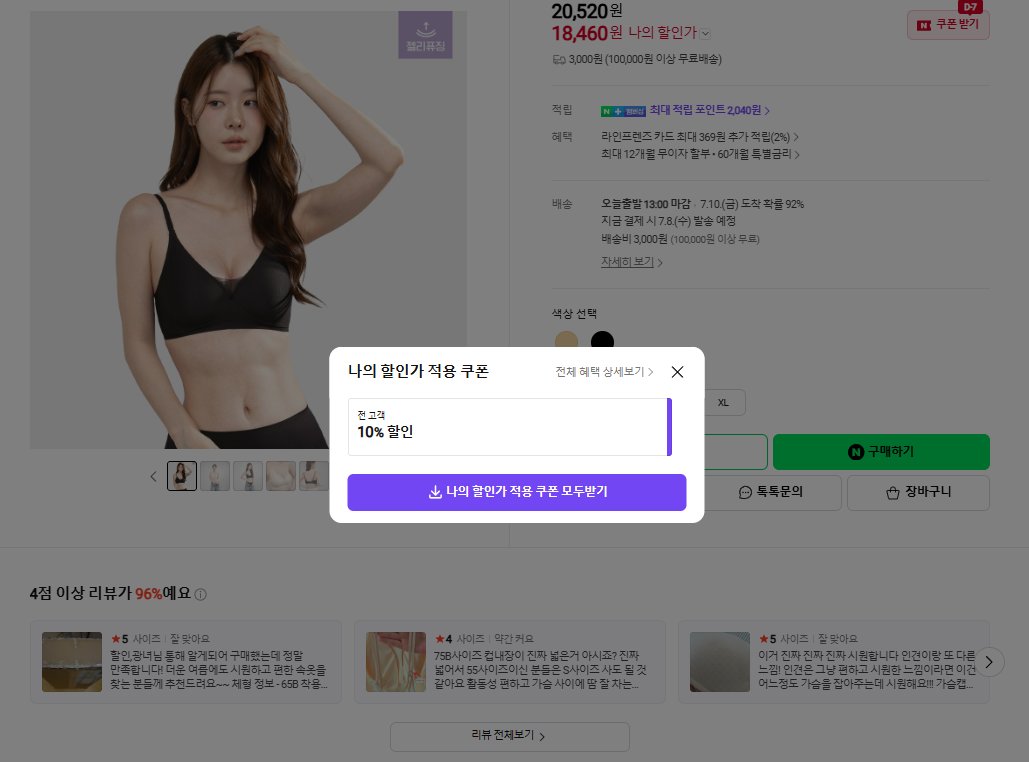Open 라인프렌즈 카드 추가 적립 benefit
This screenshot has height=762, width=1029.
point(700,137)
